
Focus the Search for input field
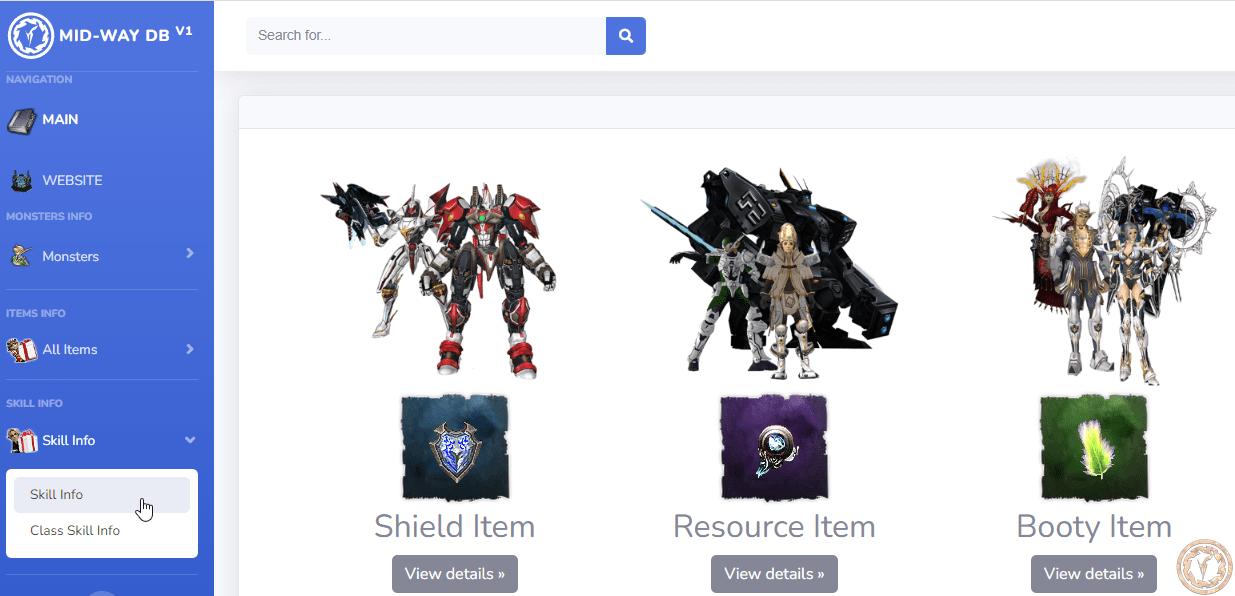pos(426,36)
